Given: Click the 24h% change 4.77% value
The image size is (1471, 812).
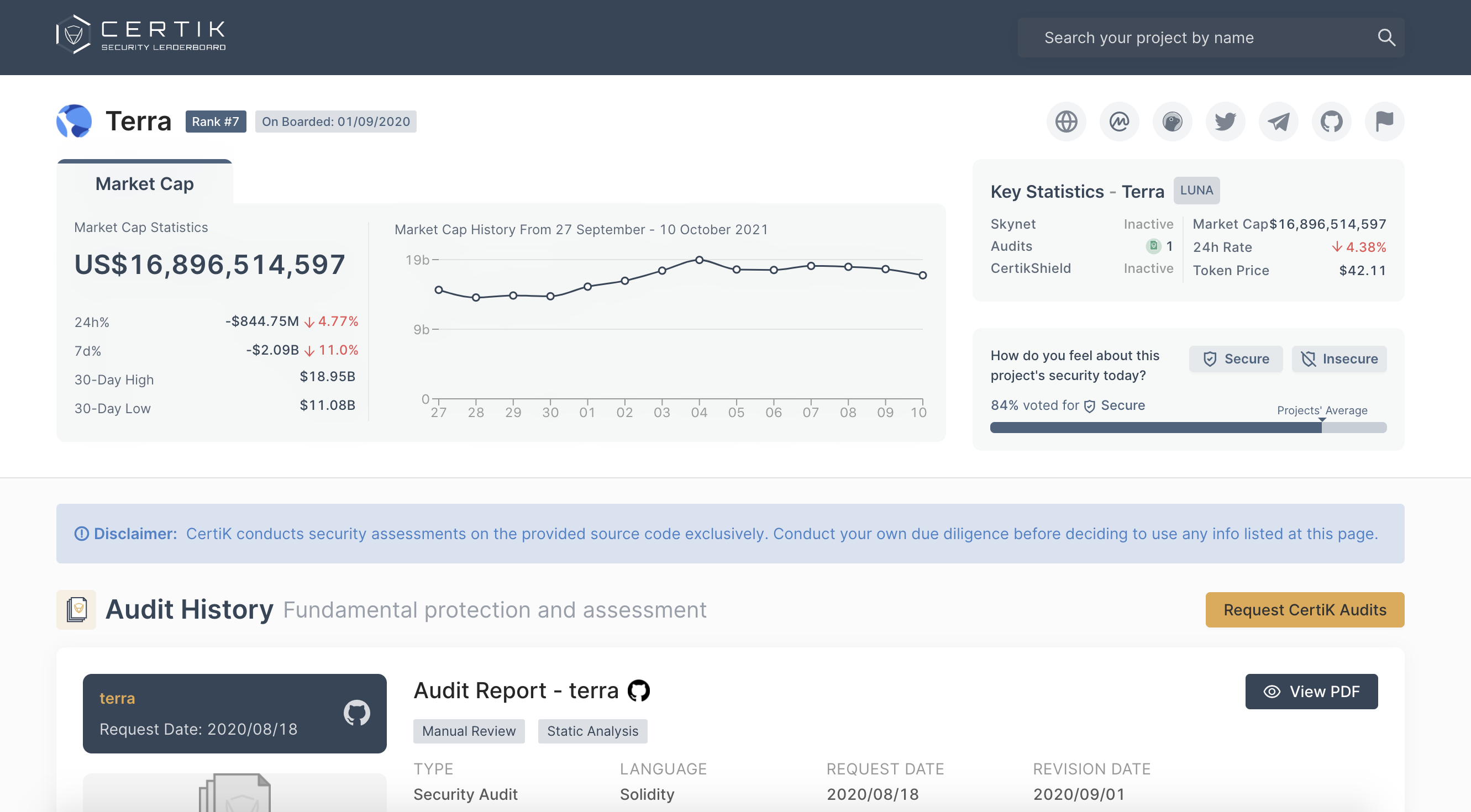Looking at the screenshot, I should [x=331, y=321].
